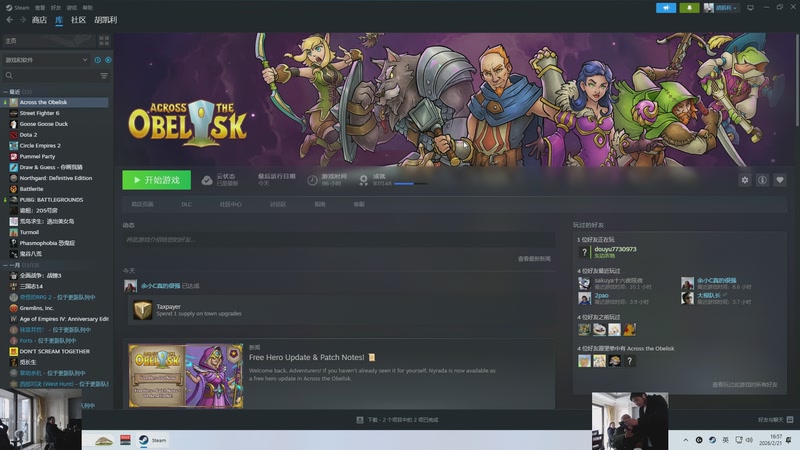Switch library to grid view icon
This screenshot has width=800, height=450.
pyautogui.click(x=104, y=40)
